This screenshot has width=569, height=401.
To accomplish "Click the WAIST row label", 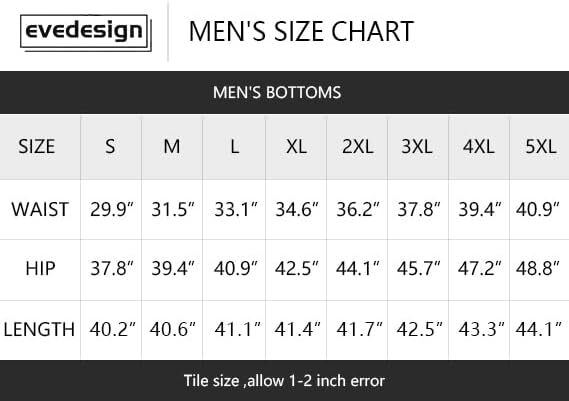I will 40,209.
